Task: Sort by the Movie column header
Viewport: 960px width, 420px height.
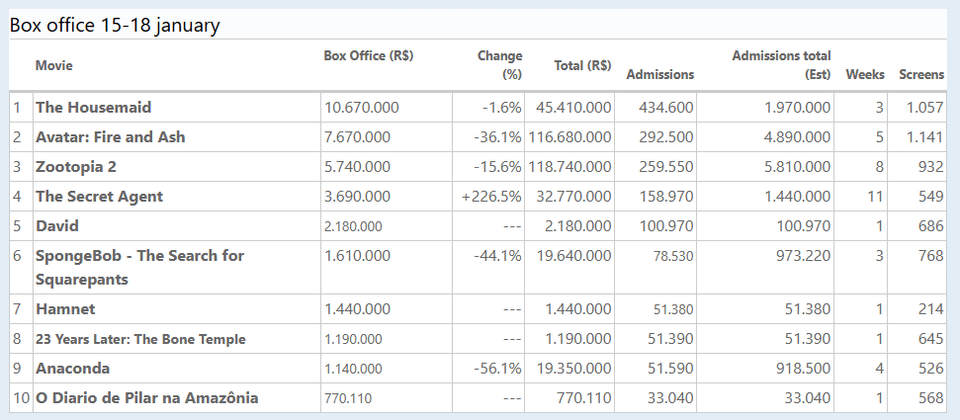Action: click(54, 66)
